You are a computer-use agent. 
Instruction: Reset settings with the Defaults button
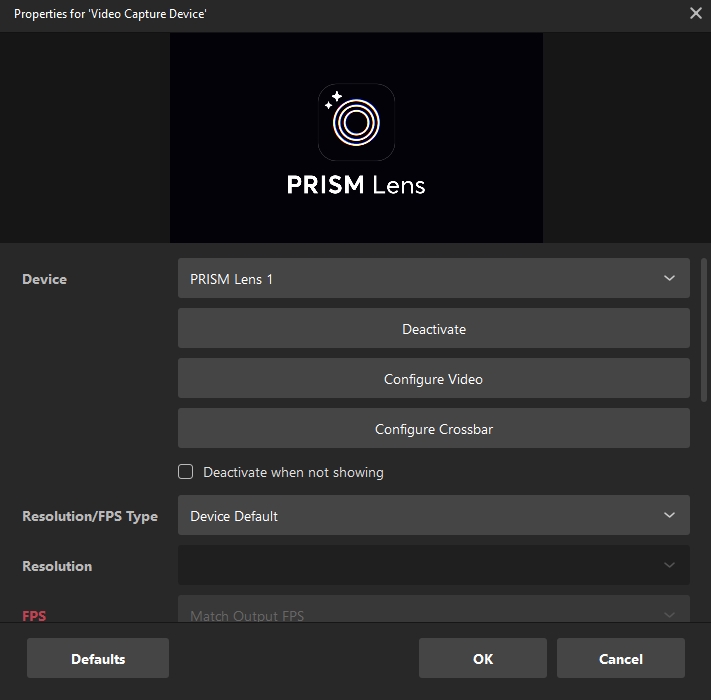pyautogui.click(x=98, y=658)
